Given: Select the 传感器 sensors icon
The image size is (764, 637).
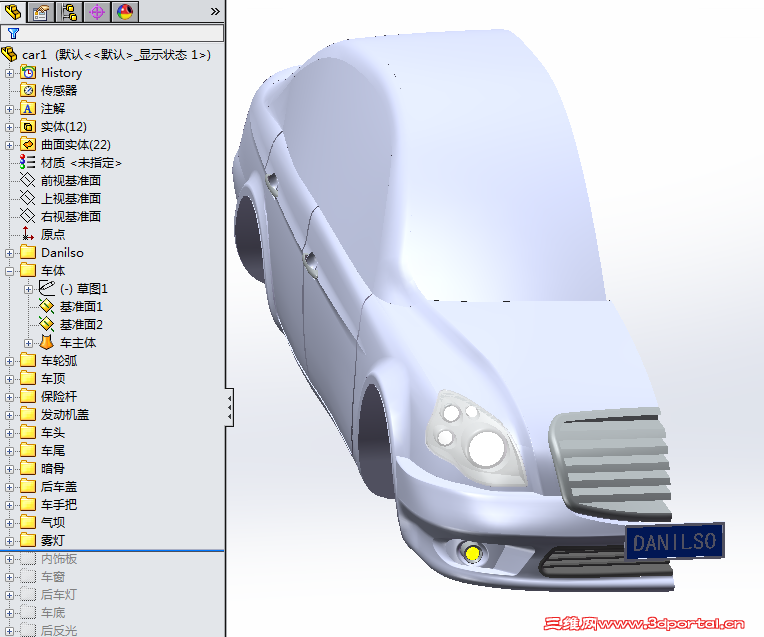Looking at the screenshot, I should point(28,91).
